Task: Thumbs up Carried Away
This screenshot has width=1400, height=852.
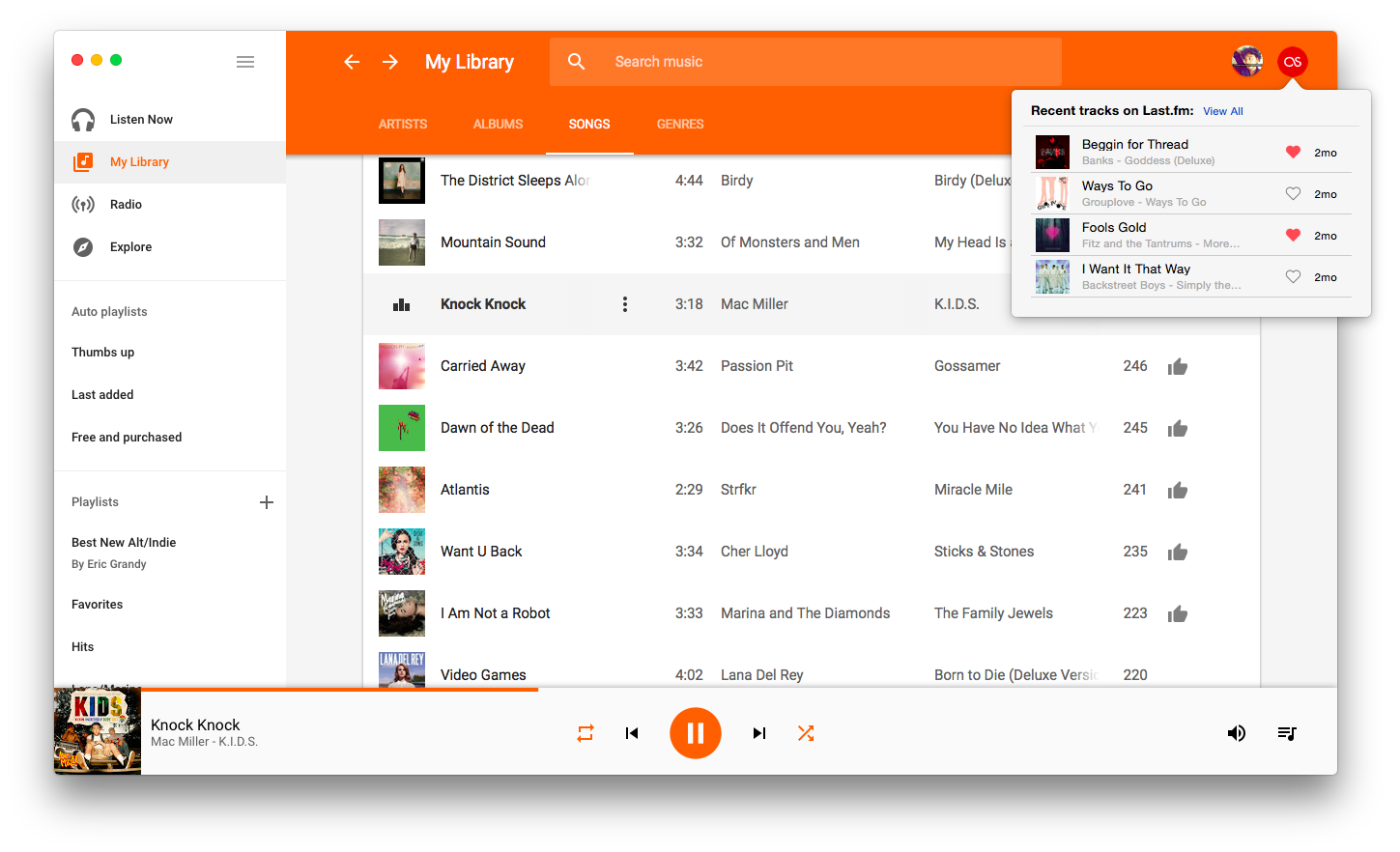Action: point(1178,366)
